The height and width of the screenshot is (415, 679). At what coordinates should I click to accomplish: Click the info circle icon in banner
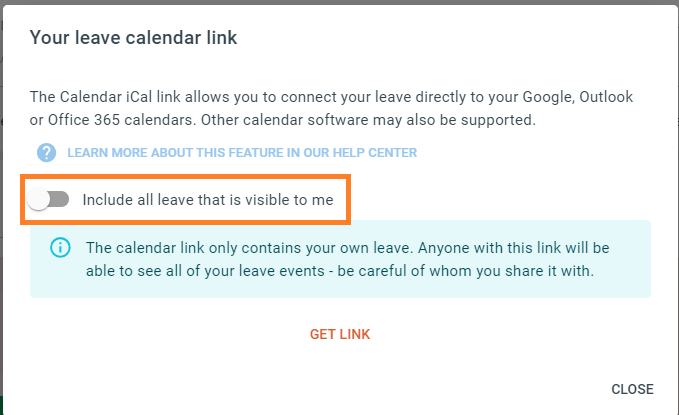[x=60, y=248]
